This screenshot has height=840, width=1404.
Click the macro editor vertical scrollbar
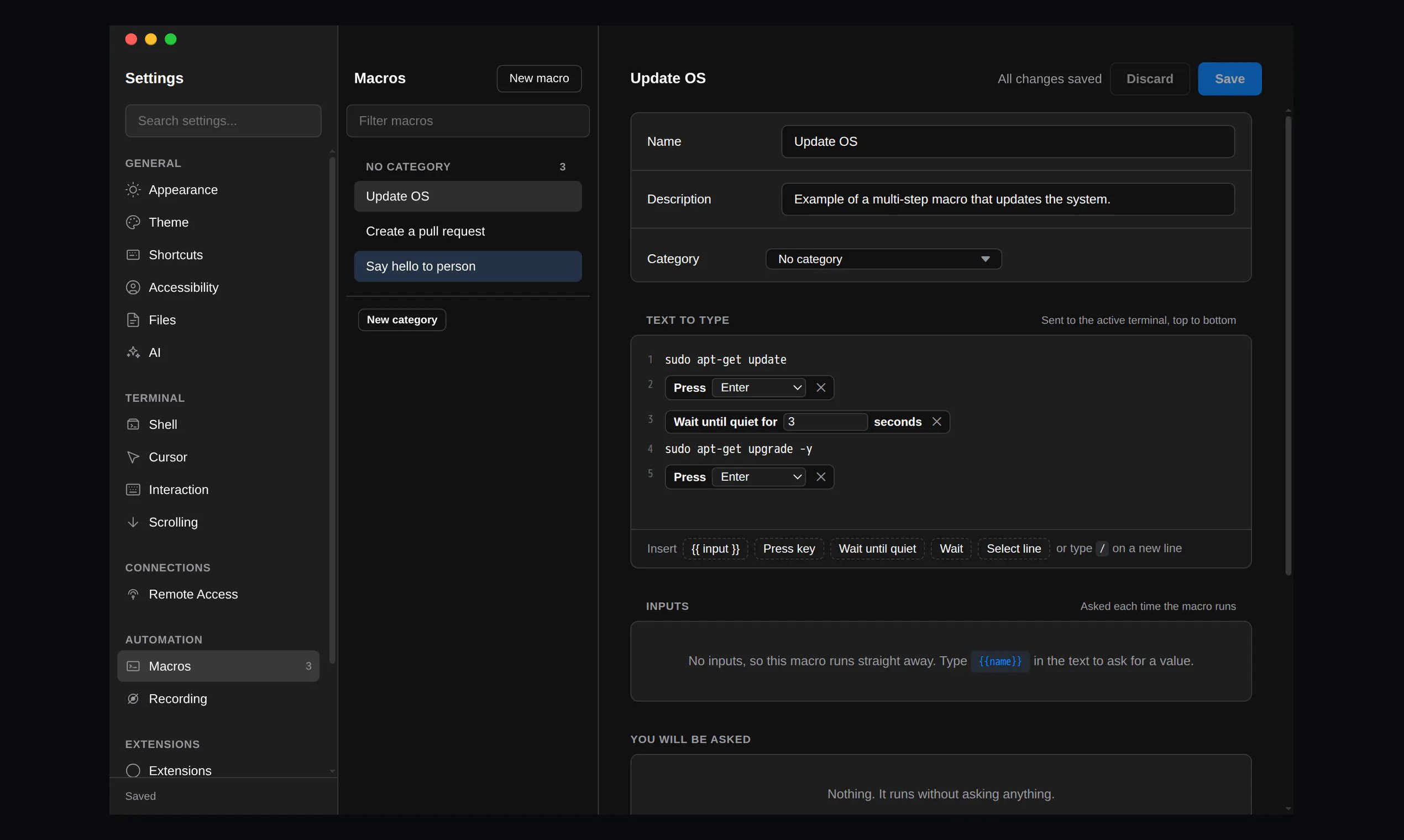point(1288,345)
